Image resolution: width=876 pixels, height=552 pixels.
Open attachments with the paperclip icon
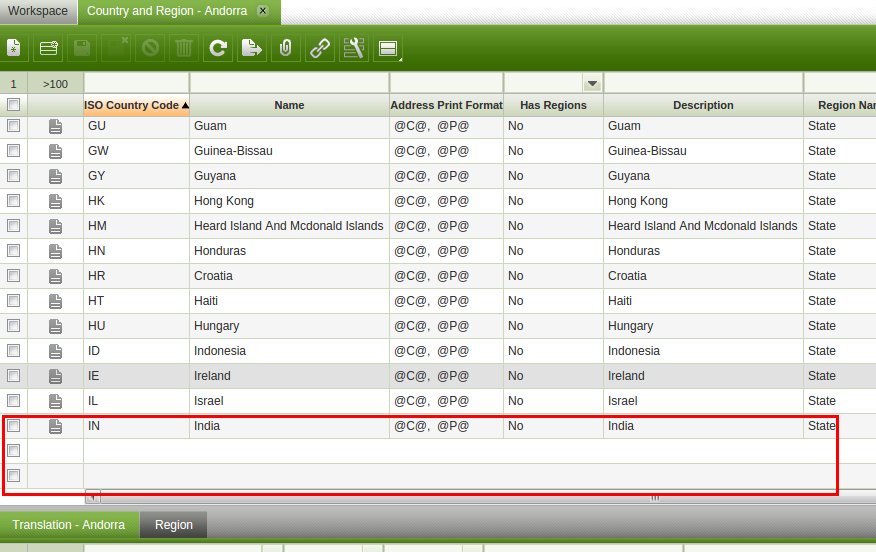(x=286, y=47)
